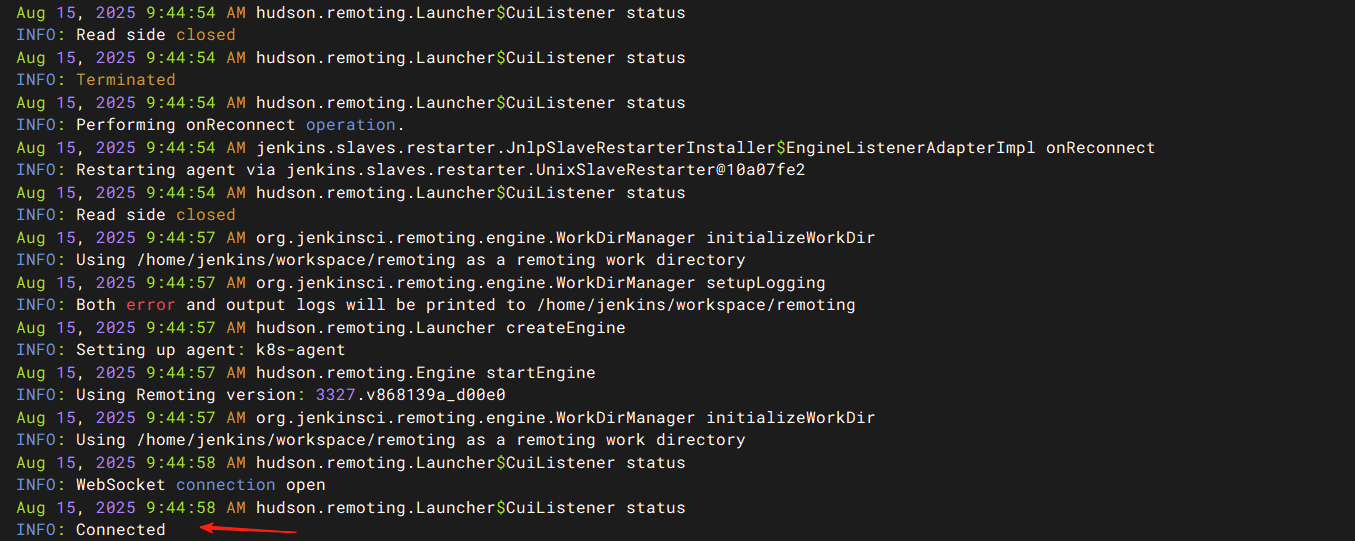Click the 'Connected' status text

(120, 530)
